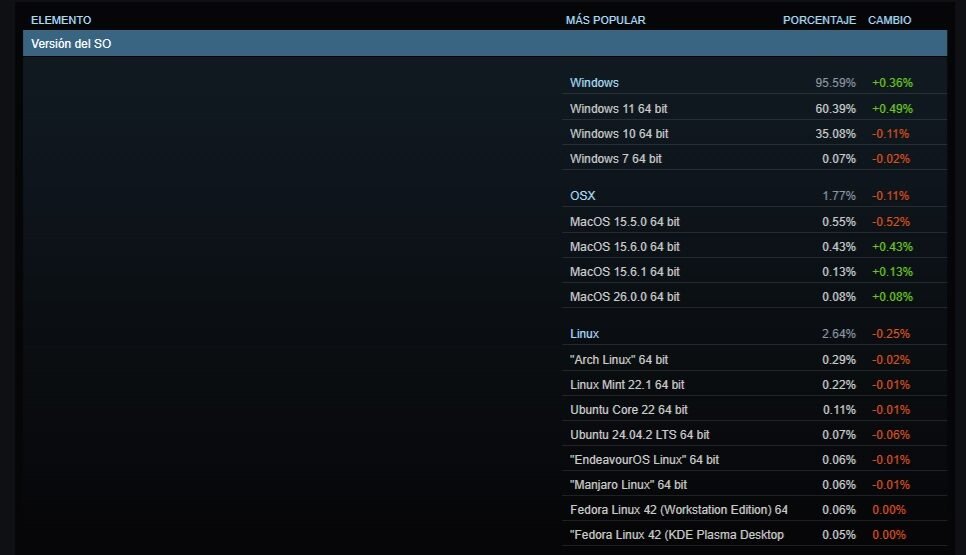Open the Windows category row
966x555 pixels.
pyautogui.click(x=755, y=83)
